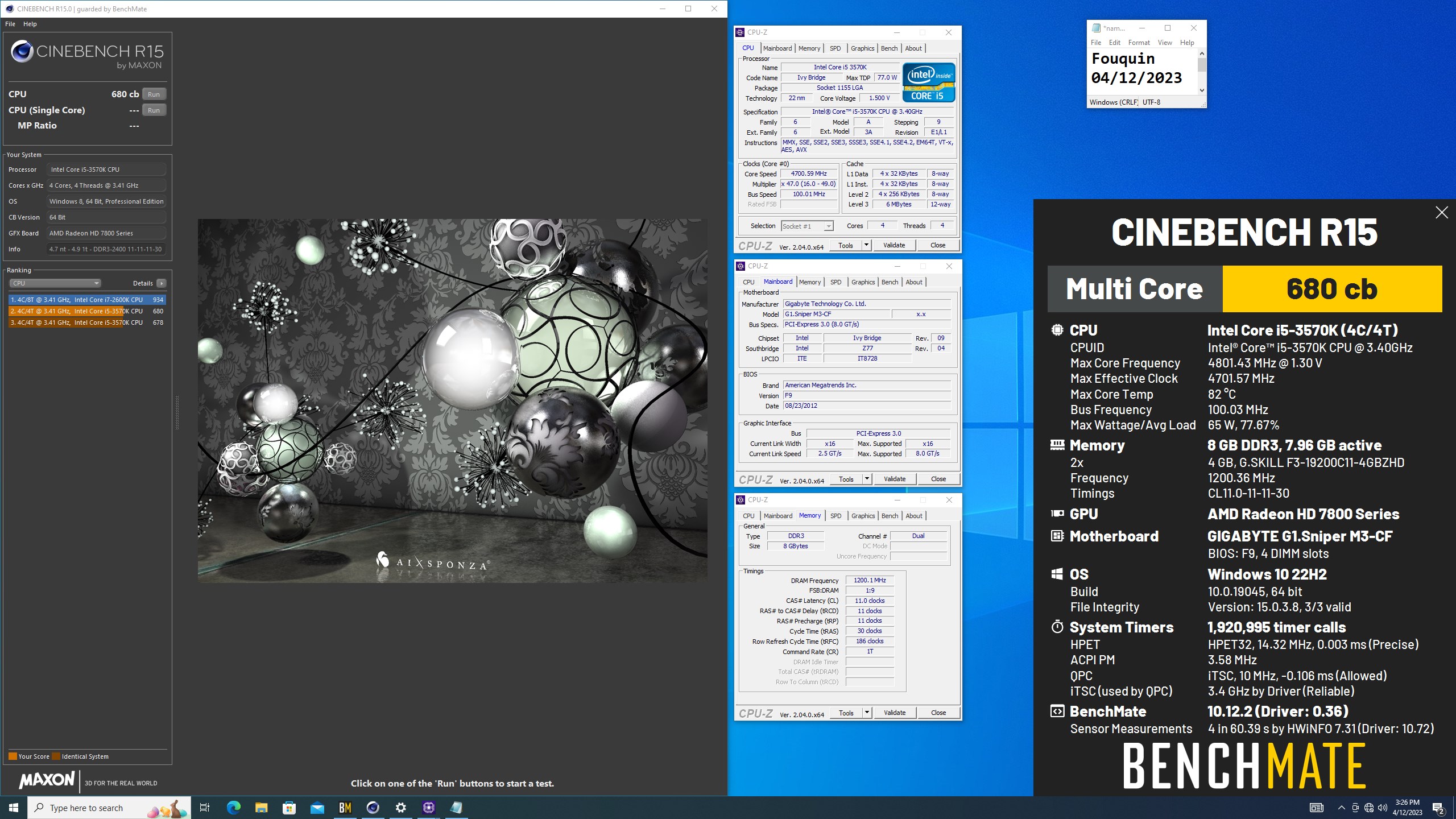This screenshot has height=819, width=1456.
Task: Open the Memory tab in top CPU-Z window
Action: tap(809, 48)
